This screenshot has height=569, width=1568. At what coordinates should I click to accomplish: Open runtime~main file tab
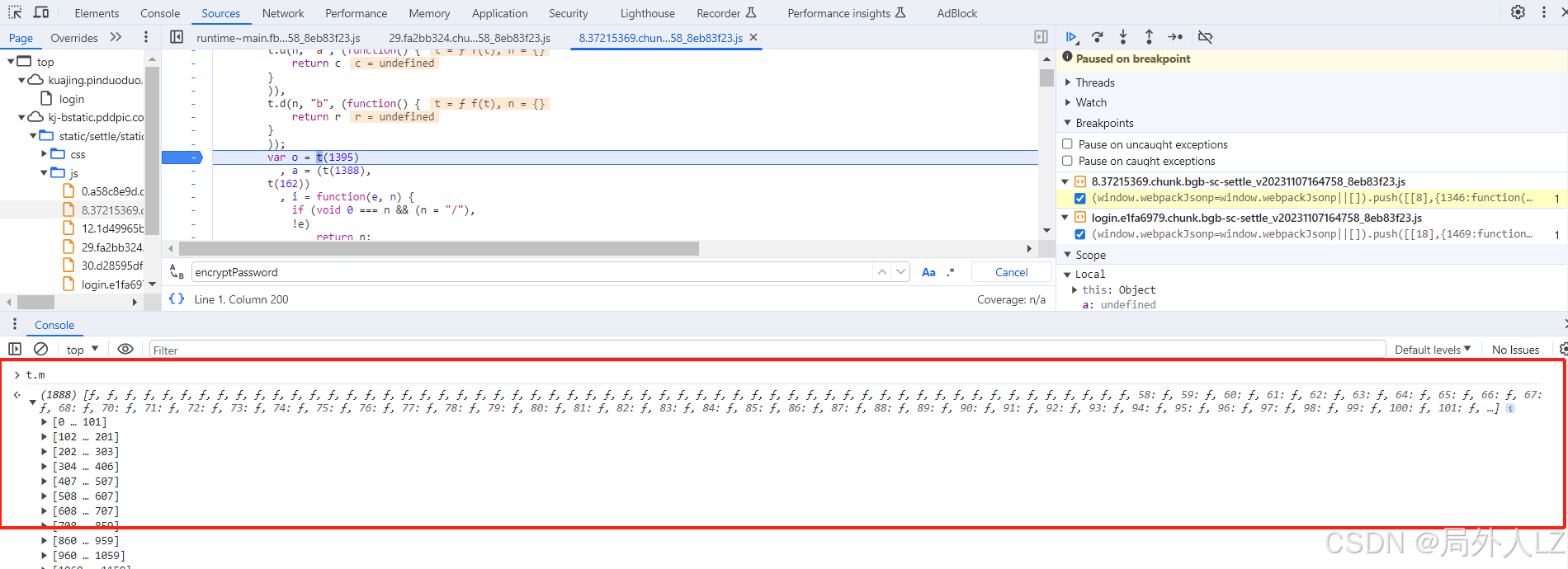point(279,38)
